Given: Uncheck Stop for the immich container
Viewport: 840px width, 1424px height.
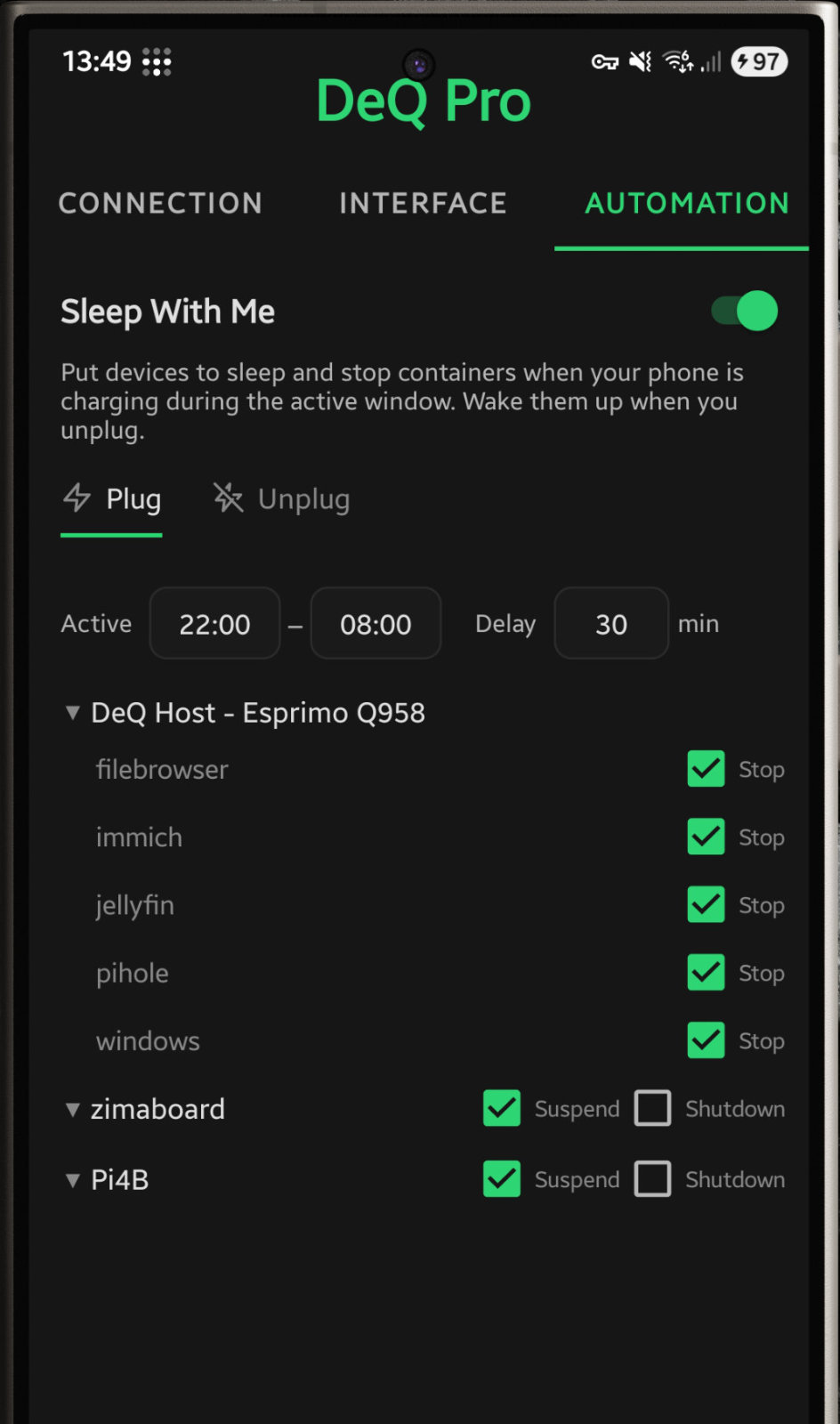Looking at the screenshot, I should click(x=705, y=837).
